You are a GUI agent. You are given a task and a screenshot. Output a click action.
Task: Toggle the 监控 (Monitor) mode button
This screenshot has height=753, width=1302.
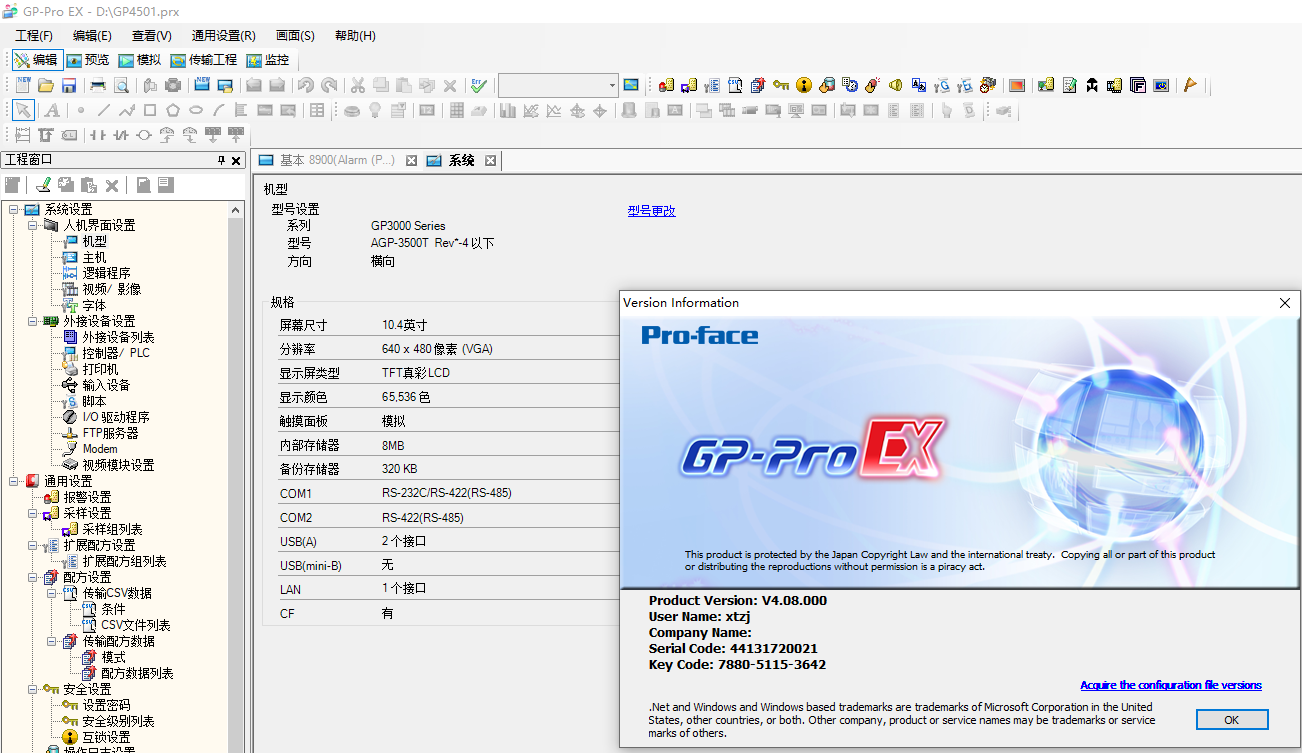click(x=267, y=60)
